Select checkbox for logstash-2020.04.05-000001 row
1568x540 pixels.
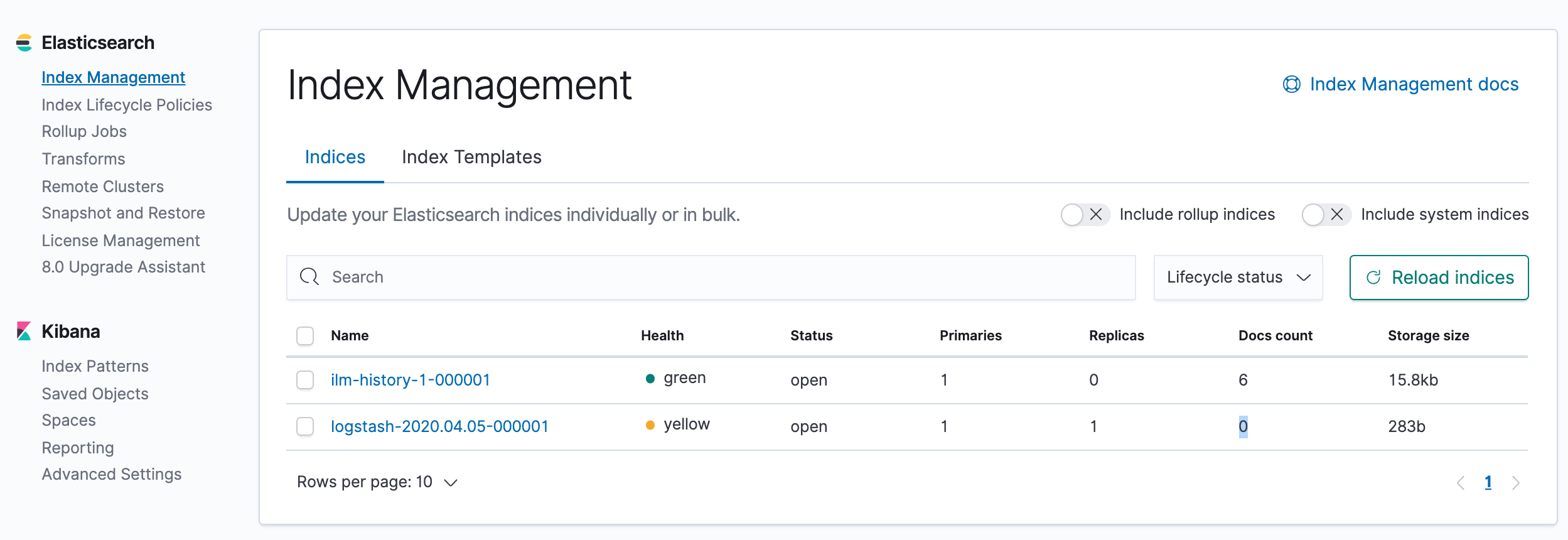[x=305, y=426]
